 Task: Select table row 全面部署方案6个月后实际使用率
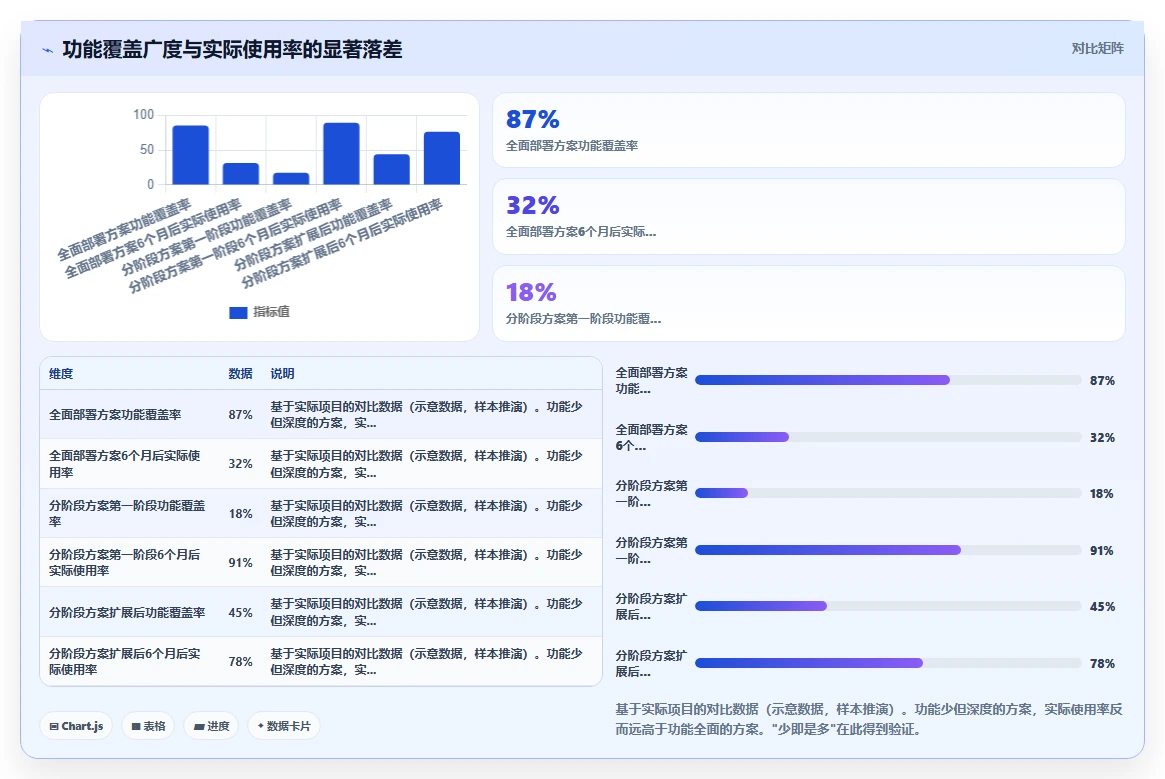321,464
